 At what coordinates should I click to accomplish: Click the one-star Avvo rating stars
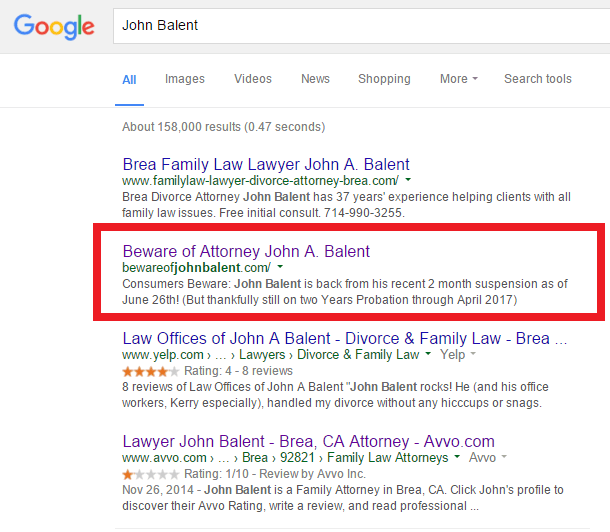coord(151,475)
